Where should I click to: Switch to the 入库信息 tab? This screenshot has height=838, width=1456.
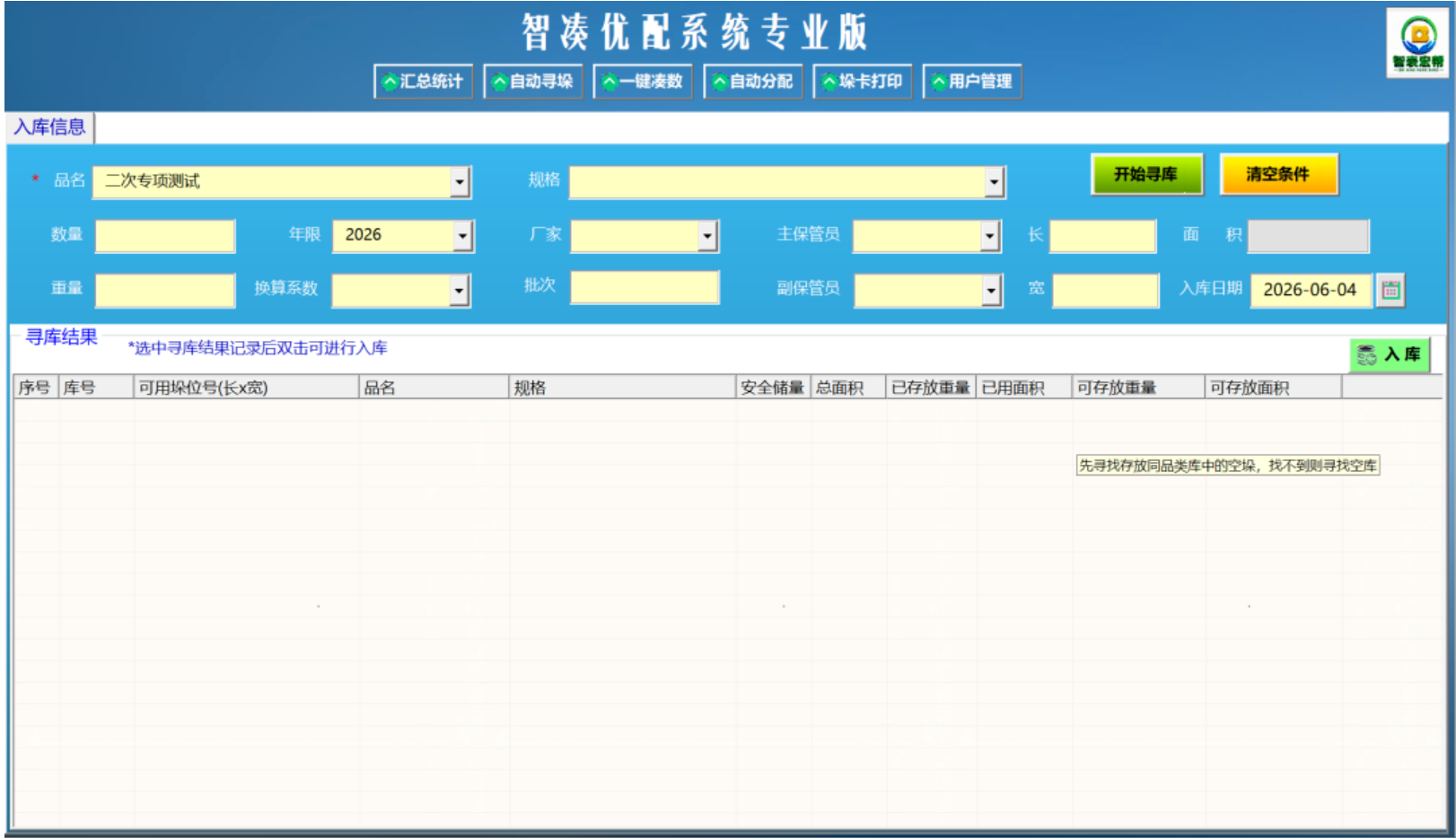point(49,127)
